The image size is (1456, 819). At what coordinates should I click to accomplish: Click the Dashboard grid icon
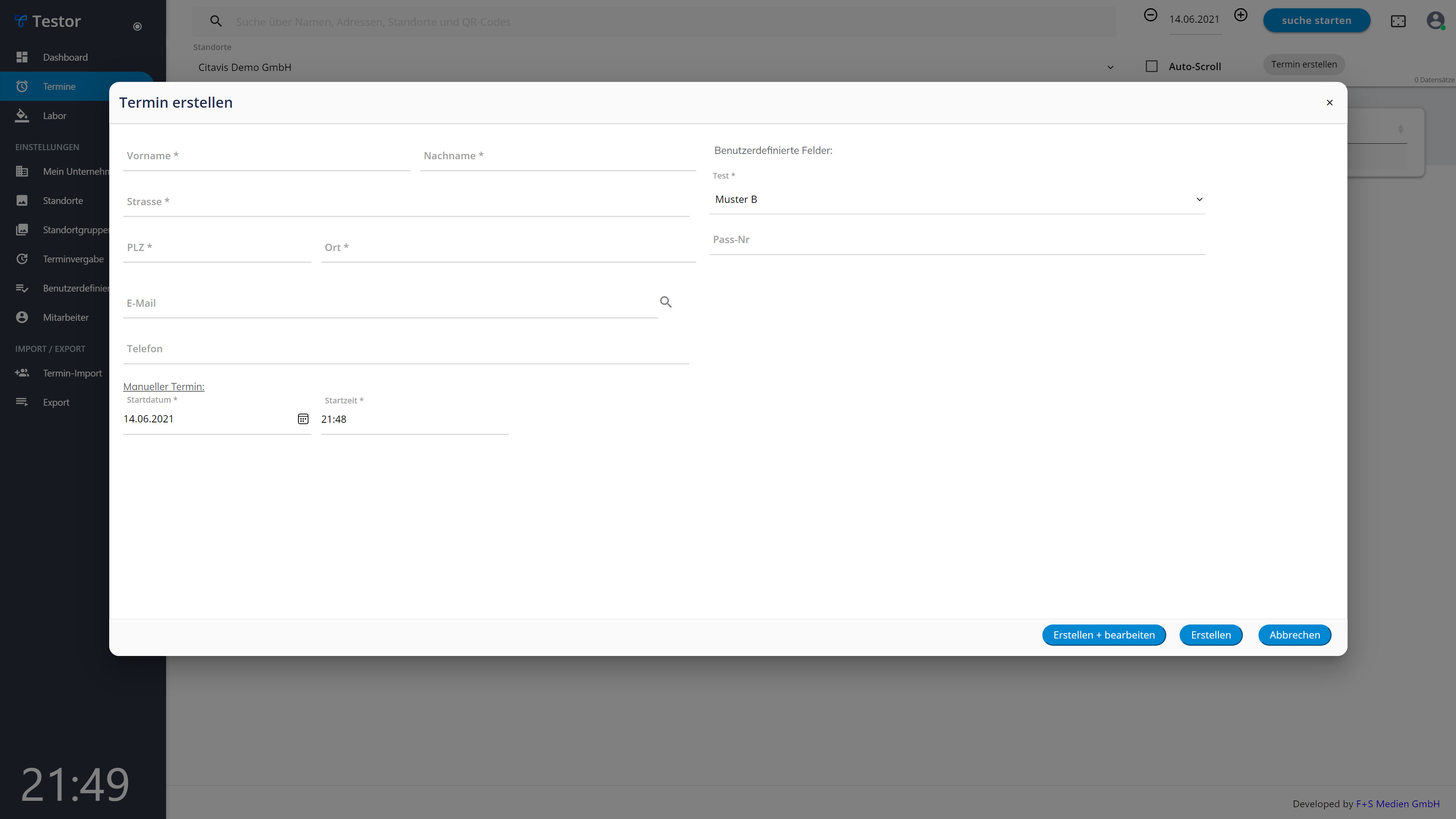[x=22, y=57]
